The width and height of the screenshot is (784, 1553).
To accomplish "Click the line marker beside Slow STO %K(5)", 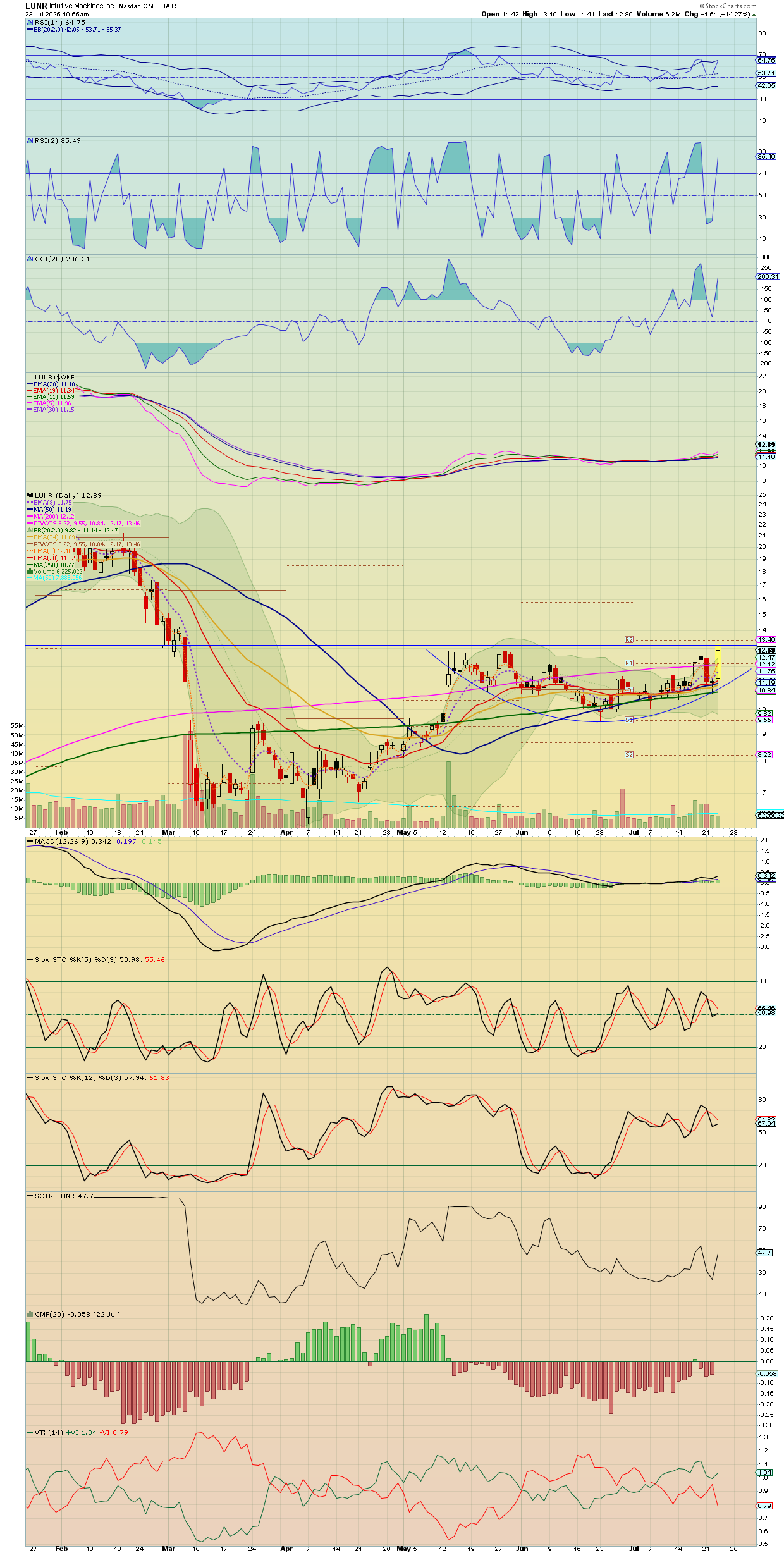I will click(x=30, y=959).
